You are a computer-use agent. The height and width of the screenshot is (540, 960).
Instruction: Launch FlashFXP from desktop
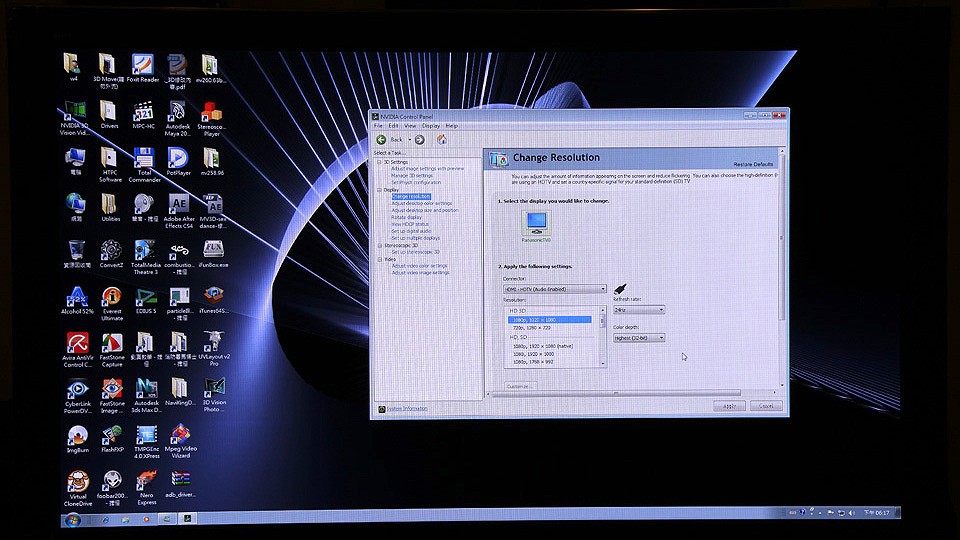click(x=112, y=439)
